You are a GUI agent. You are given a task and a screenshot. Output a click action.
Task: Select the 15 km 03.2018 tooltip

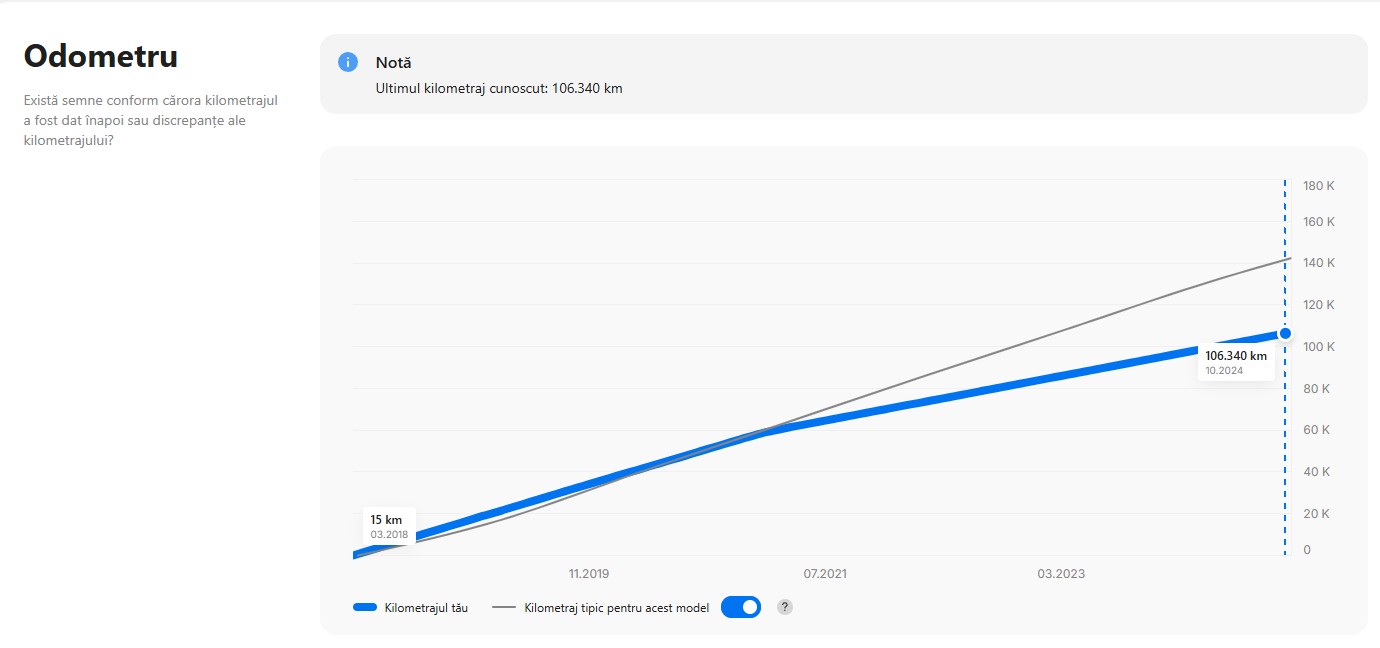[x=389, y=527]
